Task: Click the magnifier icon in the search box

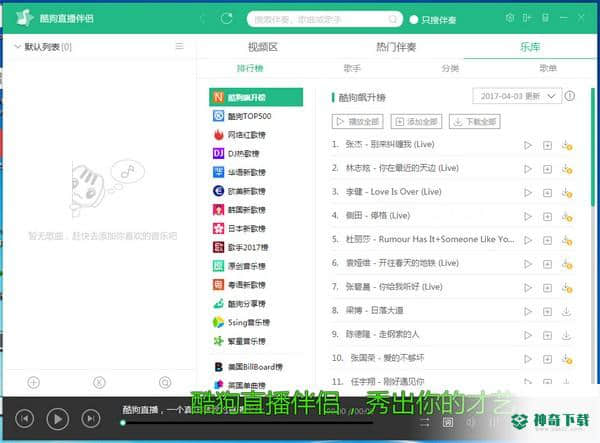Action: [393, 19]
